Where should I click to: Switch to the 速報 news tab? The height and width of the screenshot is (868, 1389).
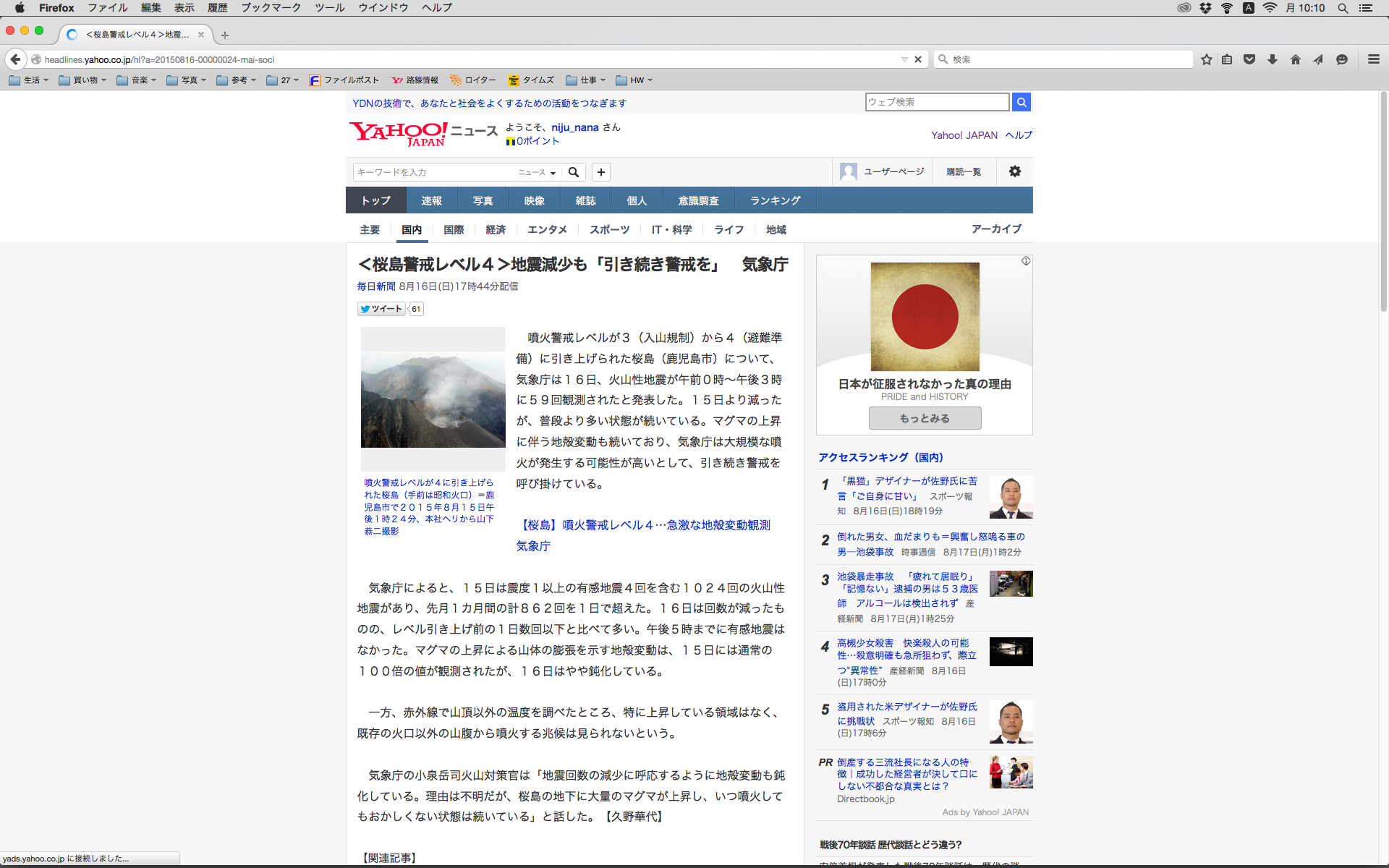click(x=431, y=200)
